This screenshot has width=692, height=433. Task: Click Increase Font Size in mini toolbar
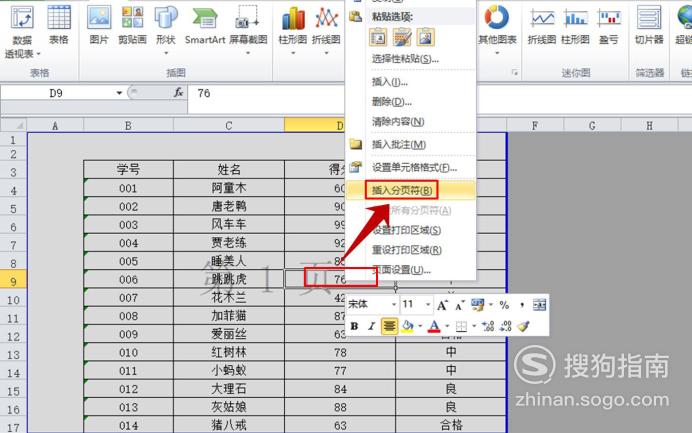click(442, 305)
